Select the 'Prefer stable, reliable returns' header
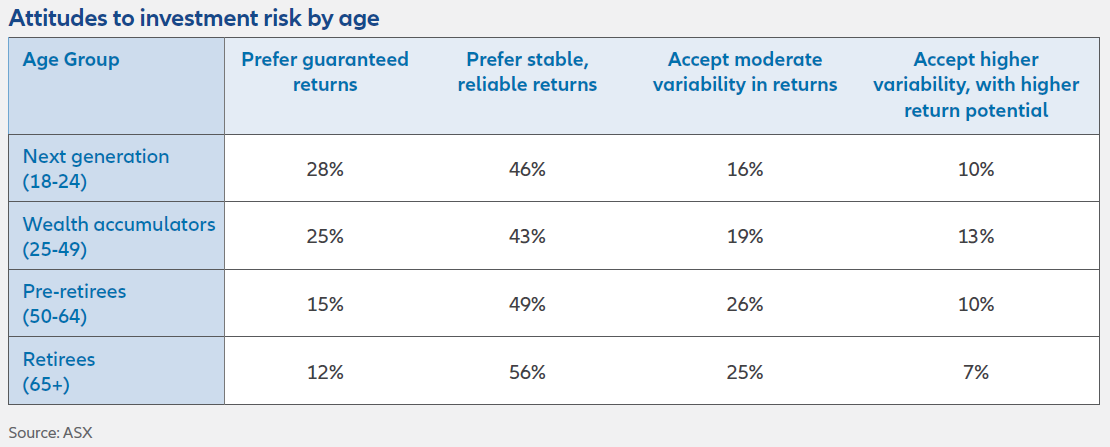This screenshot has width=1110, height=447. (x=527, y=72)
